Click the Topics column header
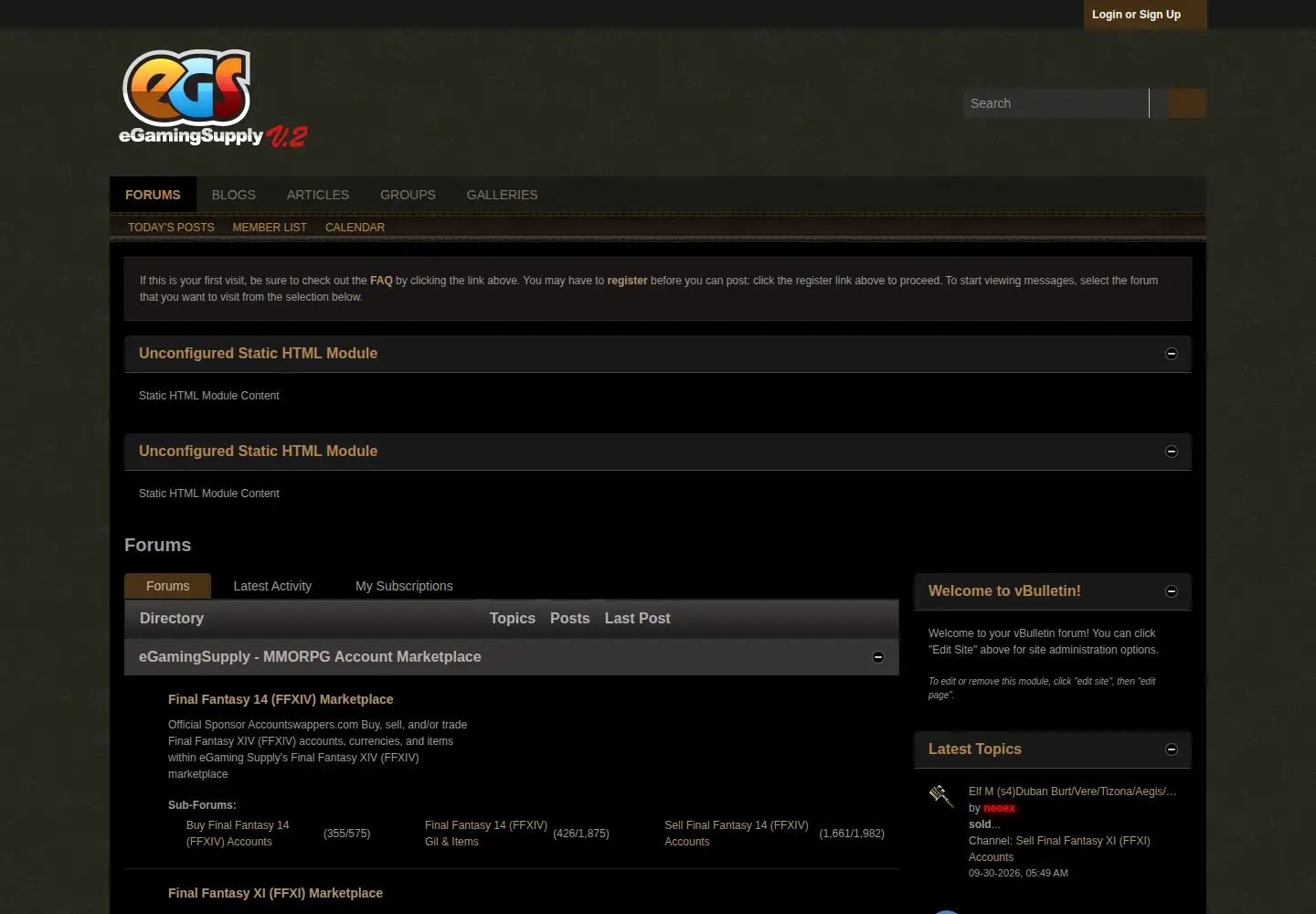This screenshot has width=1316, height=914. point(513,619)
